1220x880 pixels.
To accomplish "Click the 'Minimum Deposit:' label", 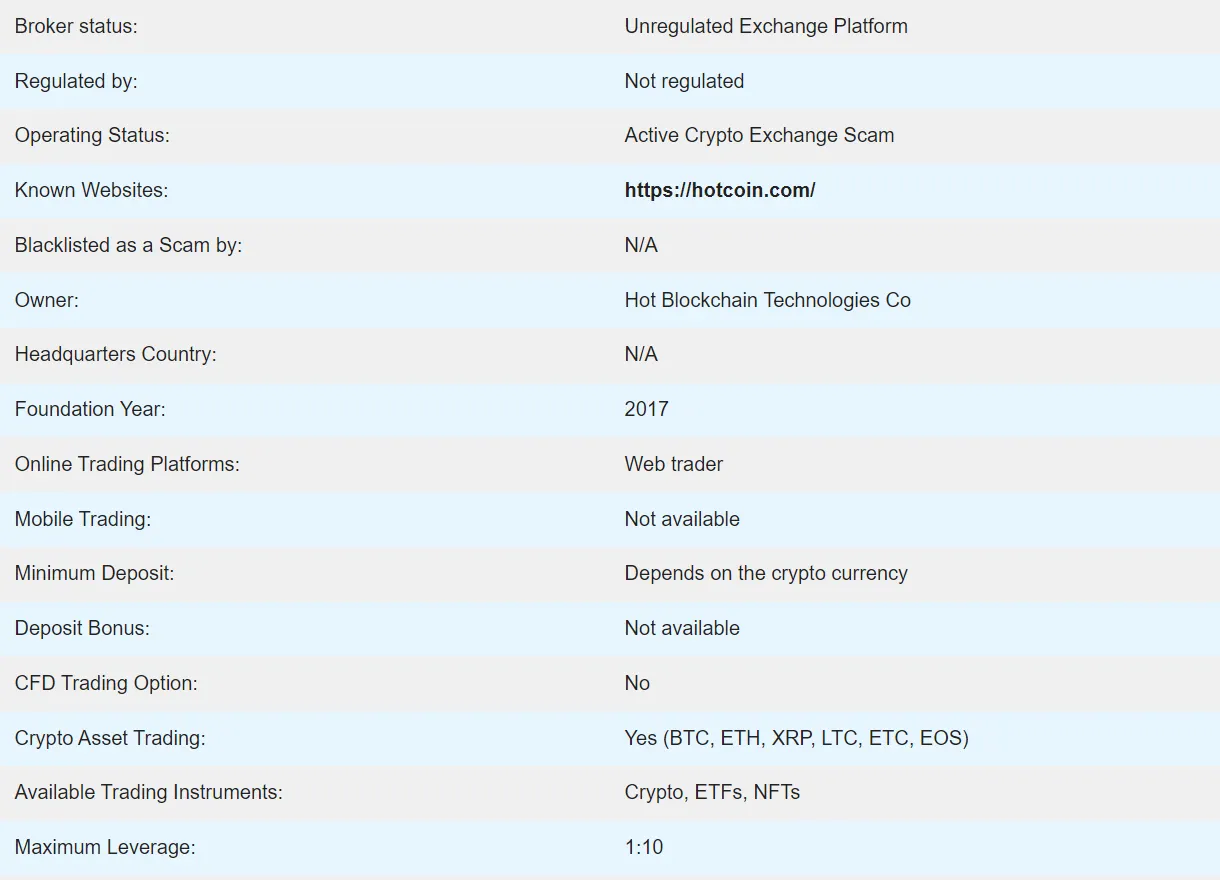I will pyautogui.click(x=94, y=573).
